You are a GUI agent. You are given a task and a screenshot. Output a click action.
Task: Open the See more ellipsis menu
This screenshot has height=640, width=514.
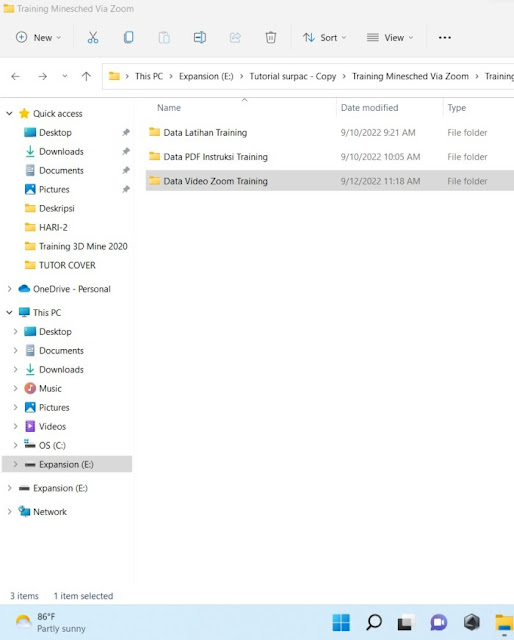point(445,38)
